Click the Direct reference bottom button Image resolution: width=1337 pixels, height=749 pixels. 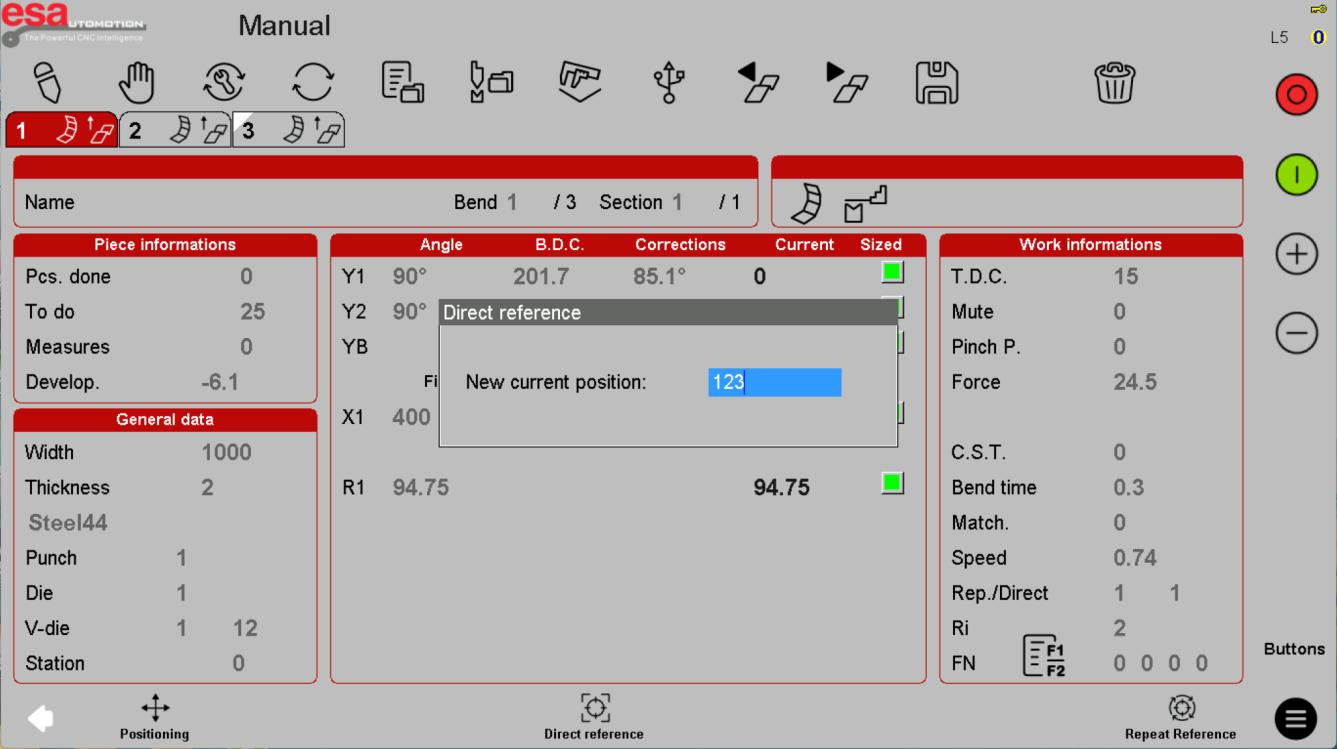[x=594, y=719]
